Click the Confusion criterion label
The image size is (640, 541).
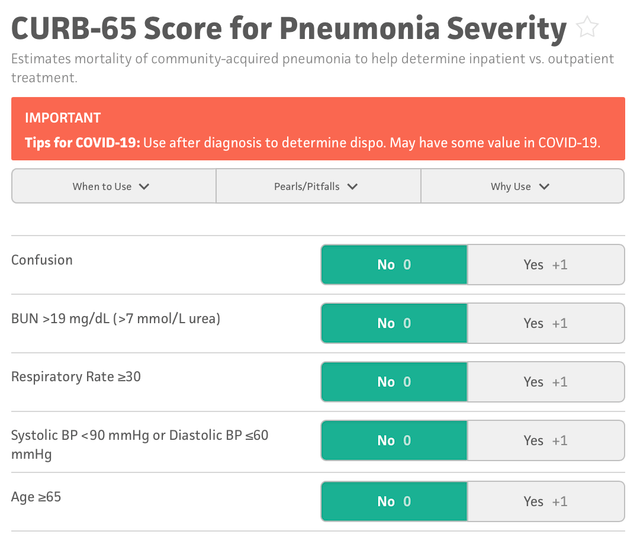(x=42, y=260)
